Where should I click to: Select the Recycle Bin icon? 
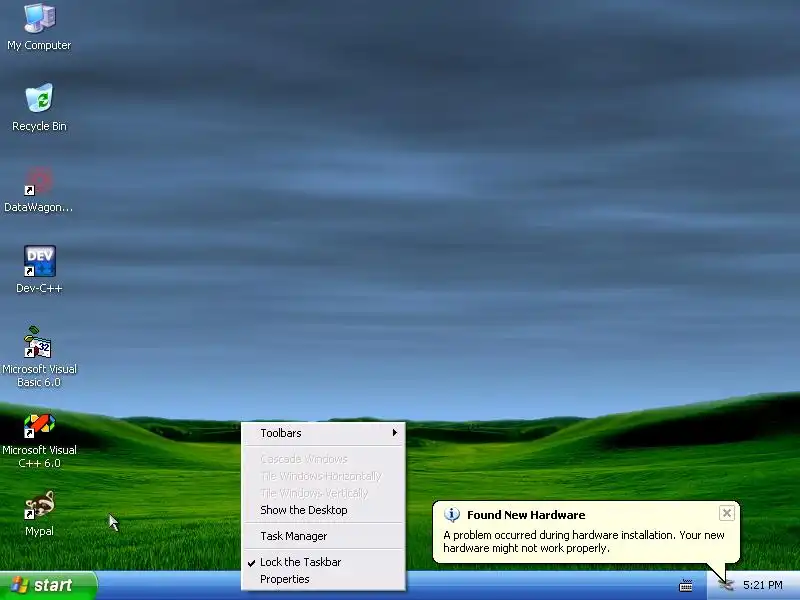tap(39, 108)
